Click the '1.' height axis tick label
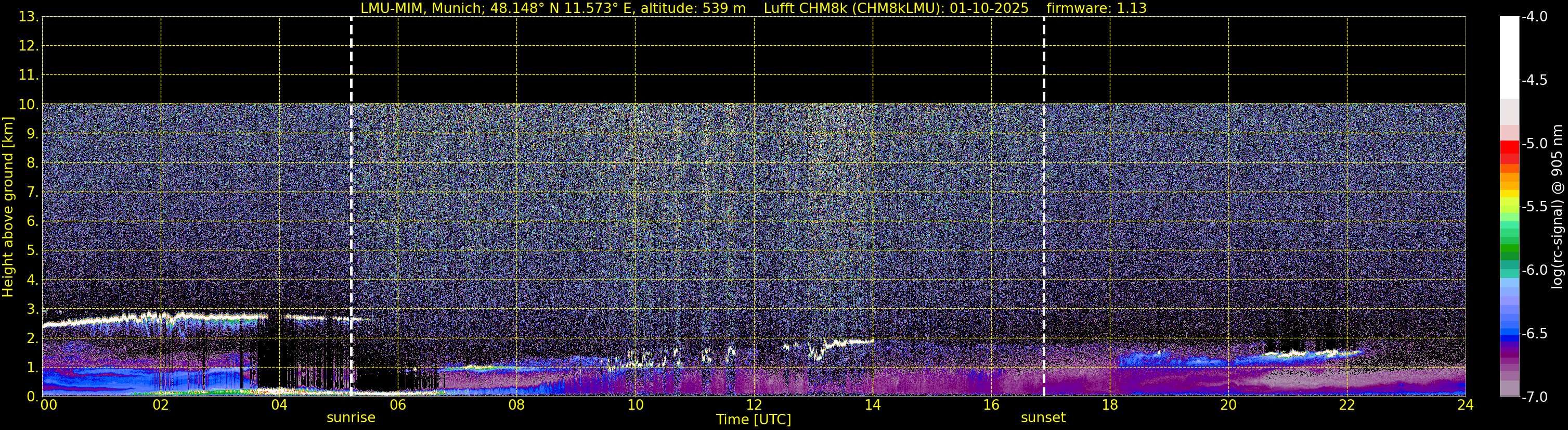Viewport: 1568px width, 430px height. tap(32, 368)
